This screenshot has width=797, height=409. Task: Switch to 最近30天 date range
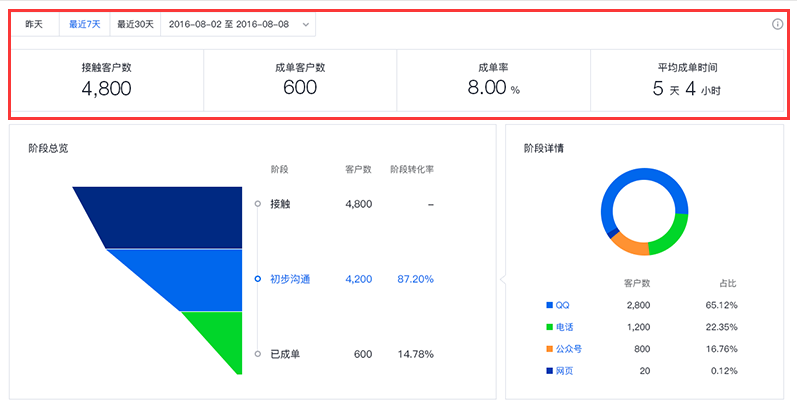point(135,24)
